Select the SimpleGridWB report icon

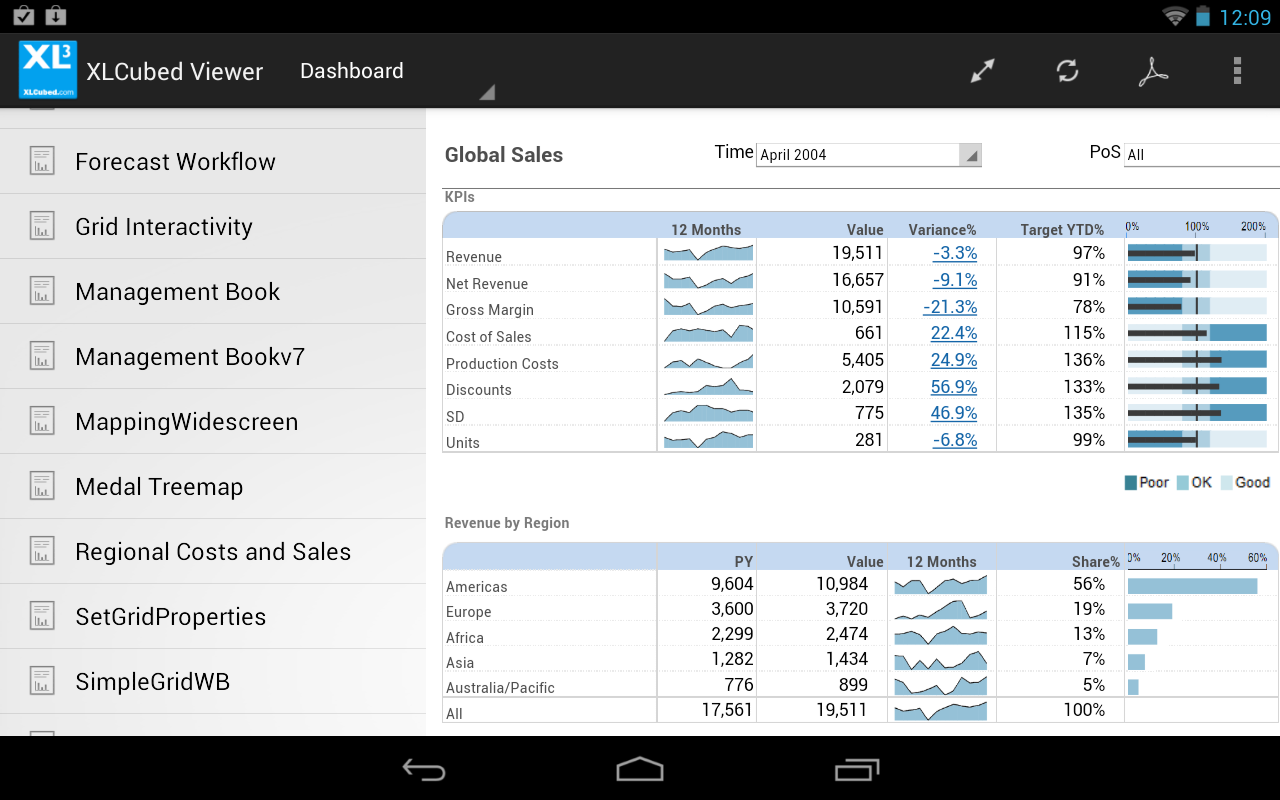coord(42,681)
